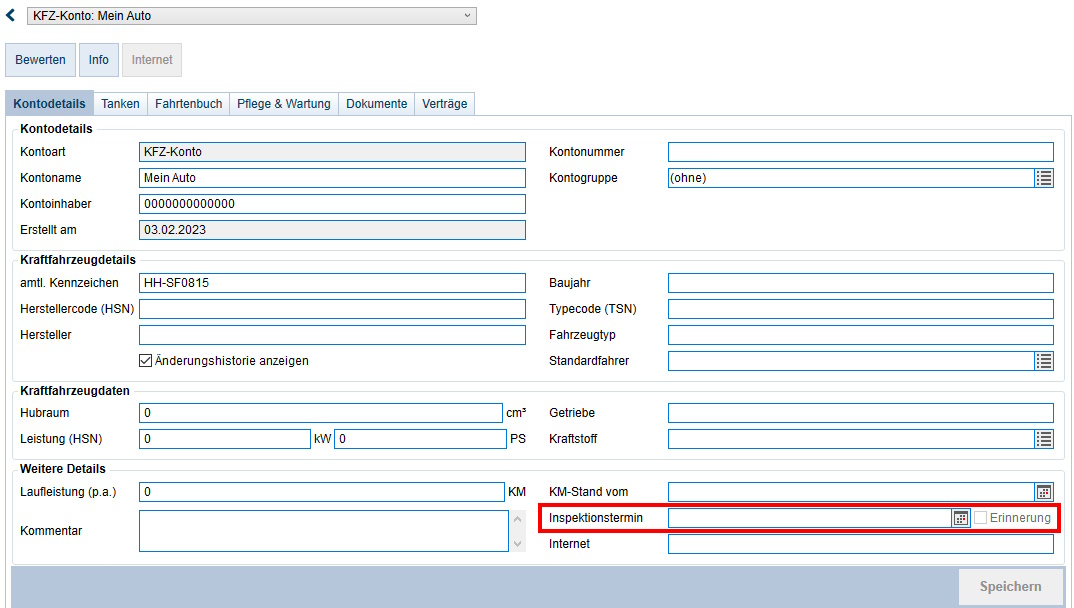Select the Pflege & Wartung tab
Viewport: 1074px width, 608px height.
[x=284, y=103]
